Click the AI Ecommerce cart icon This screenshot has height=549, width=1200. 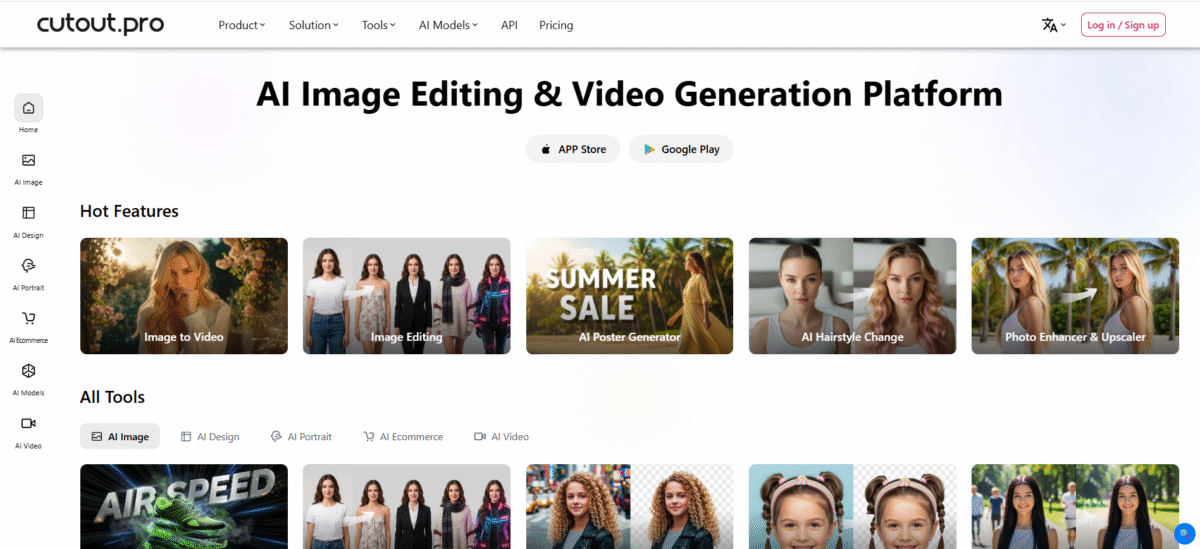point(28,319)
